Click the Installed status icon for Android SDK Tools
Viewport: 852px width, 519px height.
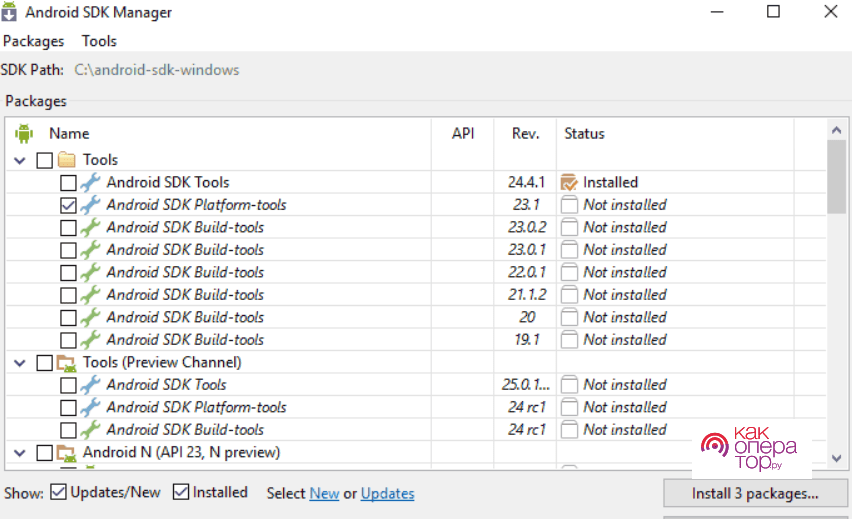(x=569, y=182)
